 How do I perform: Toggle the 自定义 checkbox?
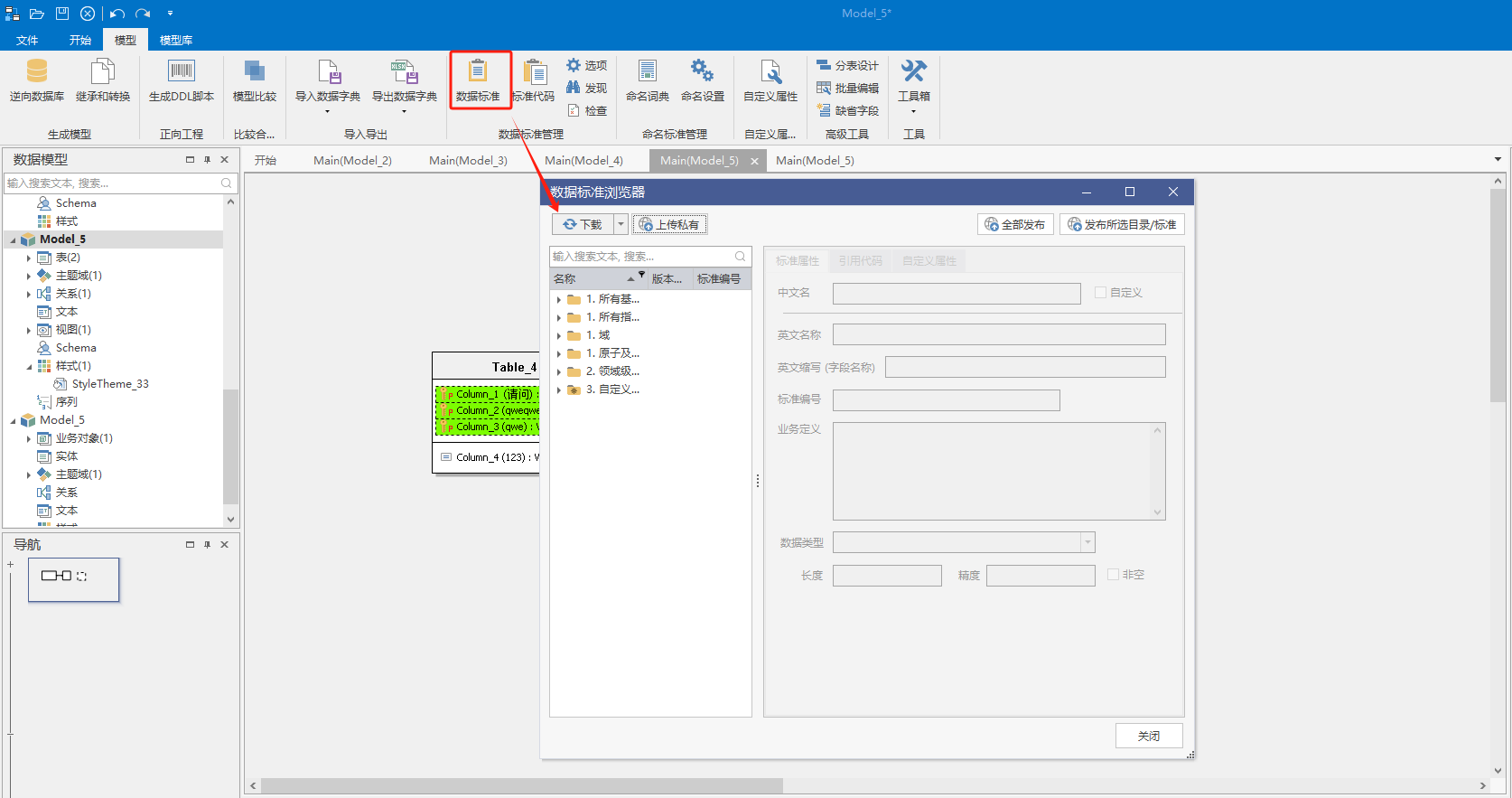click(x=1100, y=292)
